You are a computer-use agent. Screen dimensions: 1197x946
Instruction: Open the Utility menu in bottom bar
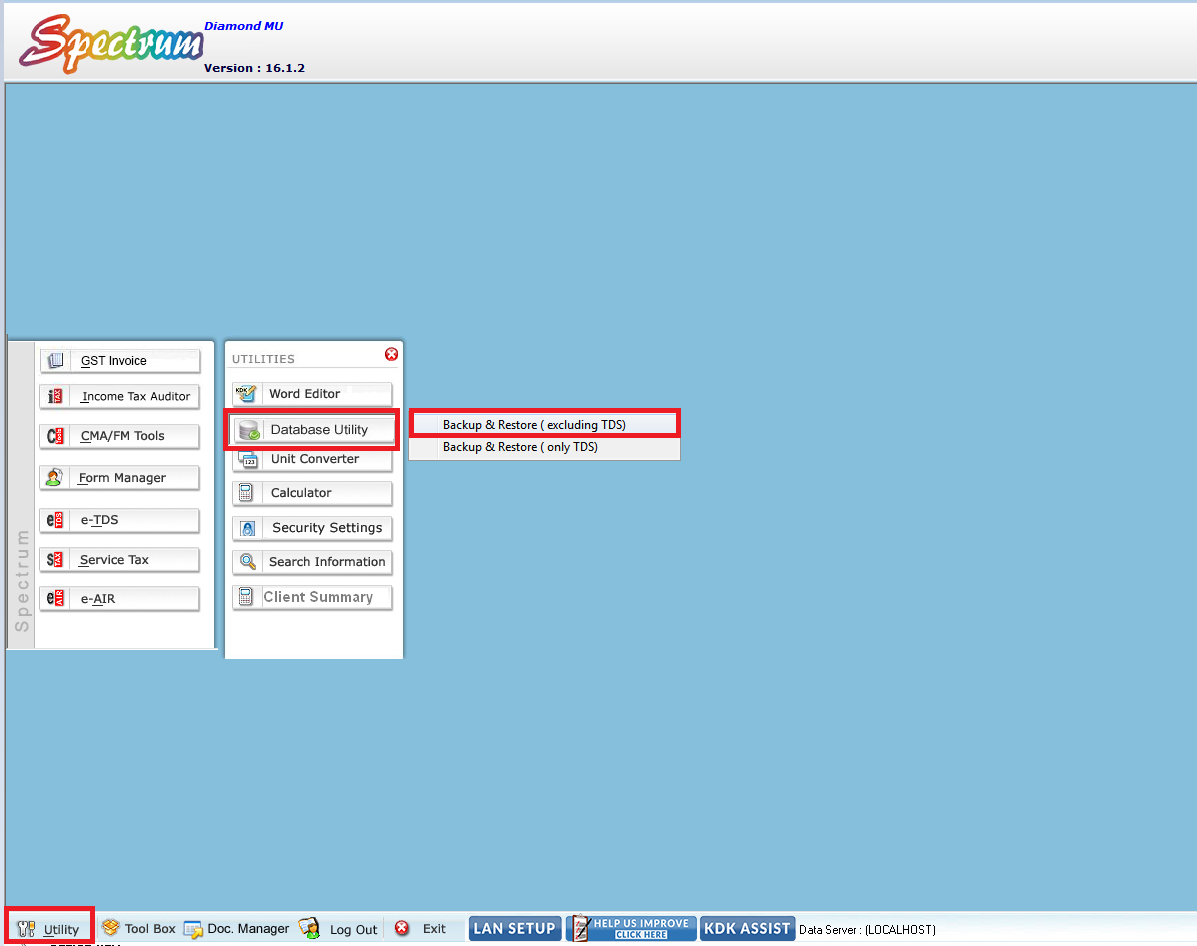[49, 929]
